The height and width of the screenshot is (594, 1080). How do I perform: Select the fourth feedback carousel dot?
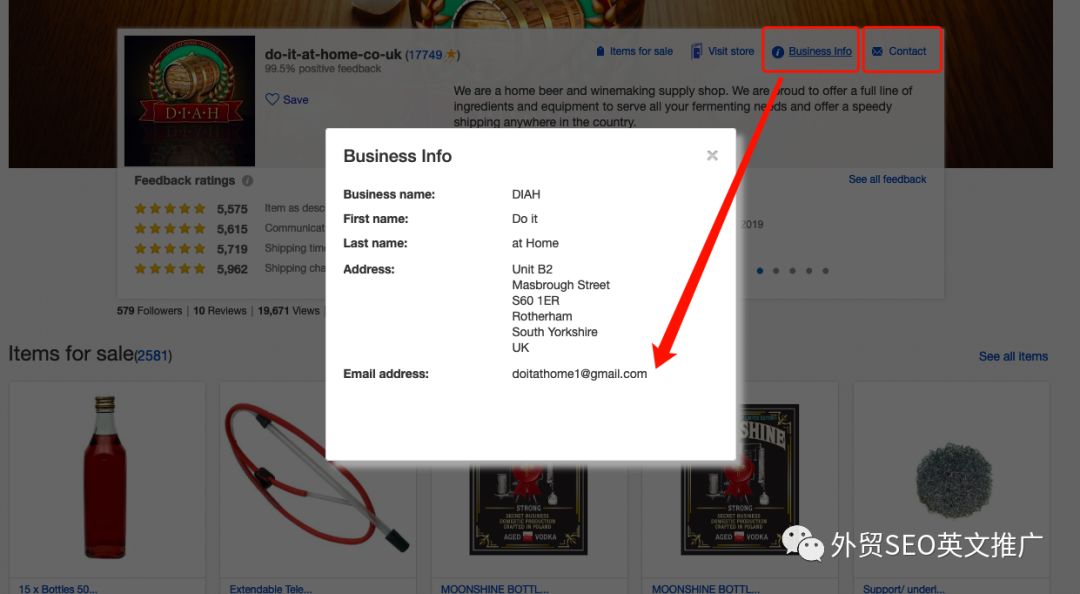[x=809, y=271]
